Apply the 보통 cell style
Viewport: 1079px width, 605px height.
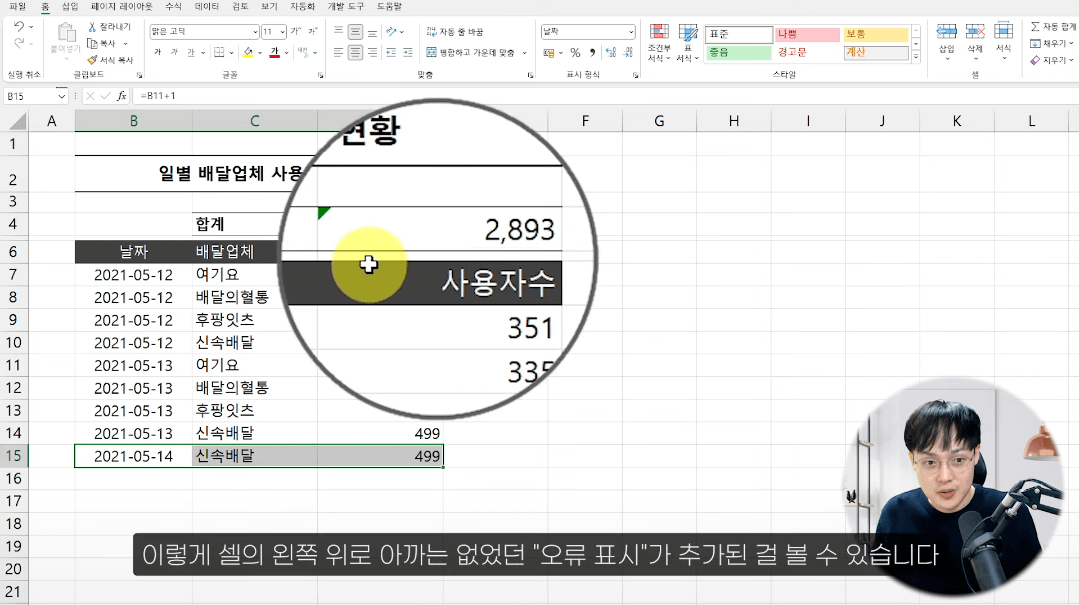coord(876,34)
